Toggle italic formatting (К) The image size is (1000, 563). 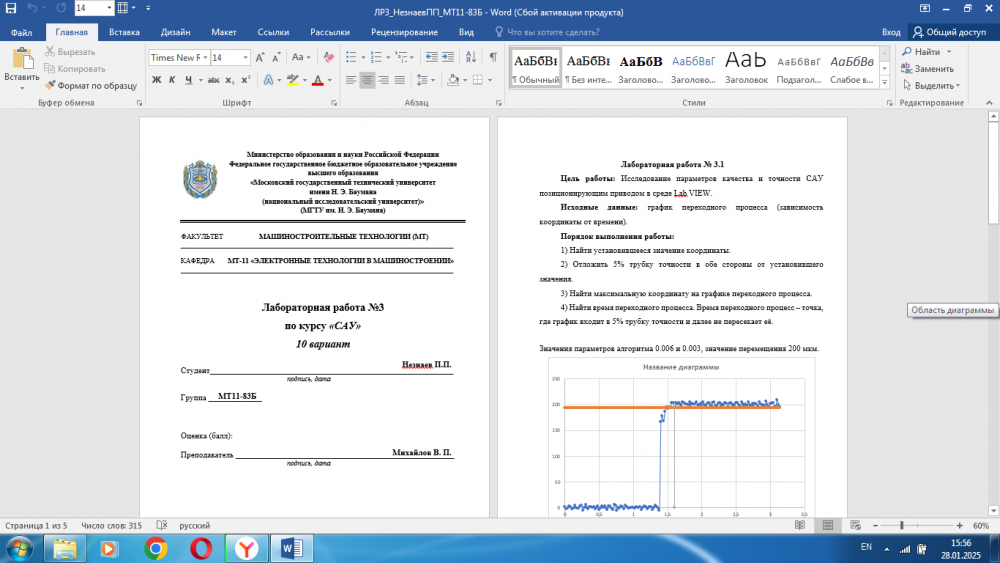click(x=174, y=80)
